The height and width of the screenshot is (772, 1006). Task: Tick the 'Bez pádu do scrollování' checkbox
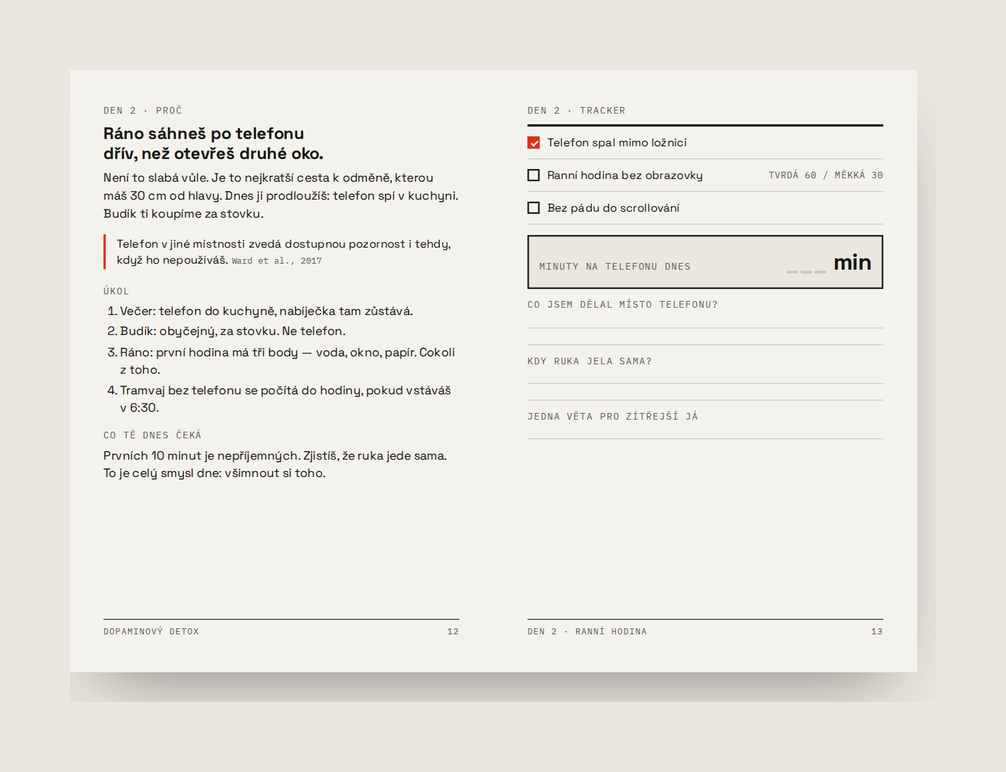point(533,208)
